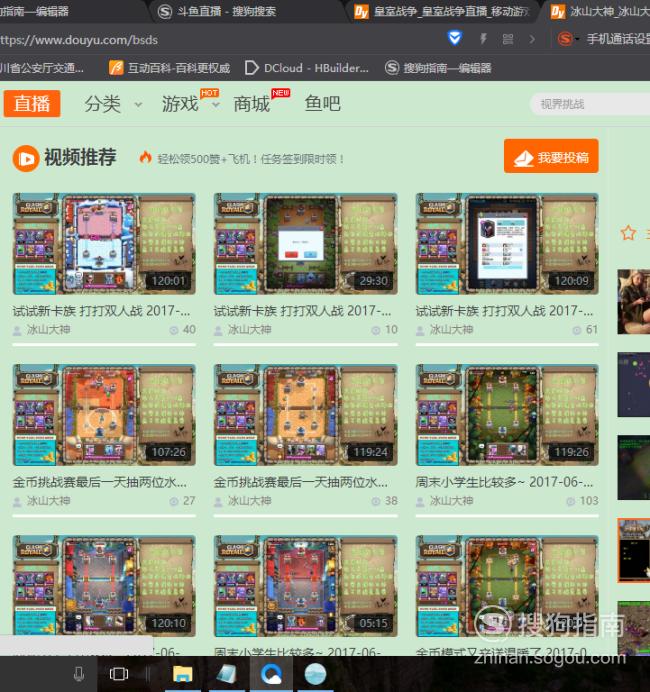
Task: Open the DCloud - HBuilder bookmark
Action: pyautogui.click(x=307, y=68)
